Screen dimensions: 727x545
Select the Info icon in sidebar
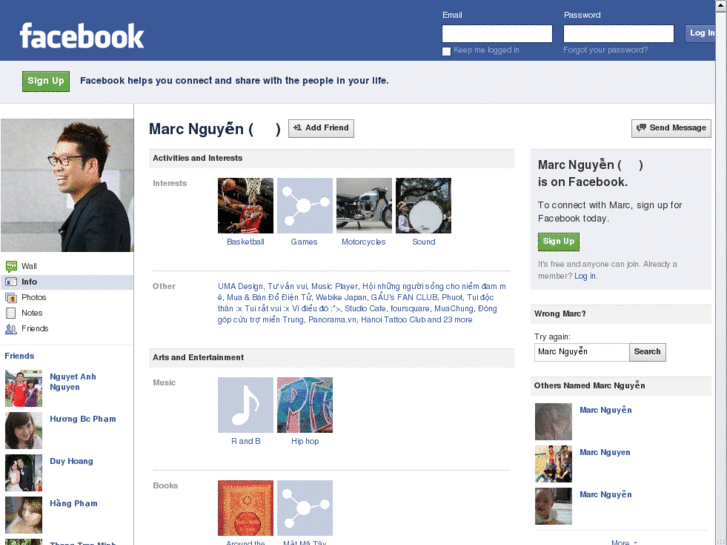[11, 282]
